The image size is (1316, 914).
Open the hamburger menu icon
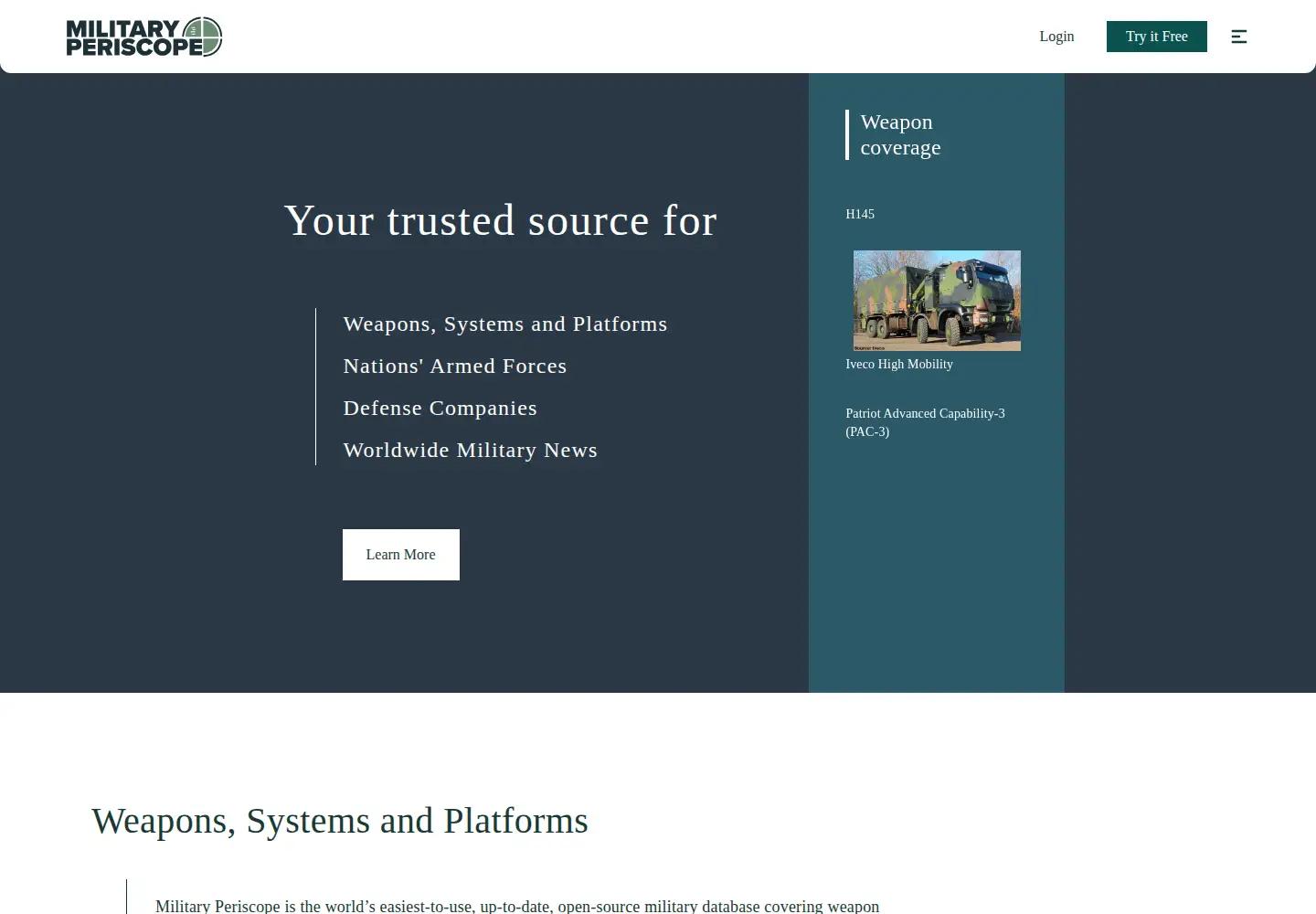(x=1239, y=37)
